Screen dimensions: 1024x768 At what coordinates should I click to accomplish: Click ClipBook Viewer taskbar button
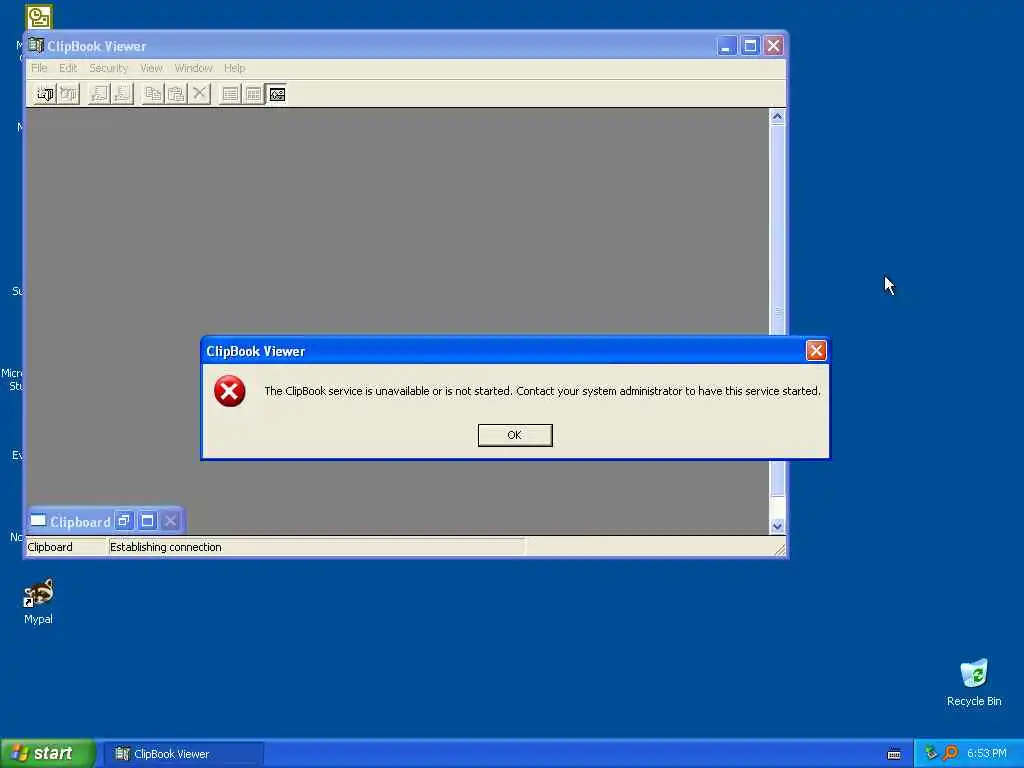(x=184, y=754)
